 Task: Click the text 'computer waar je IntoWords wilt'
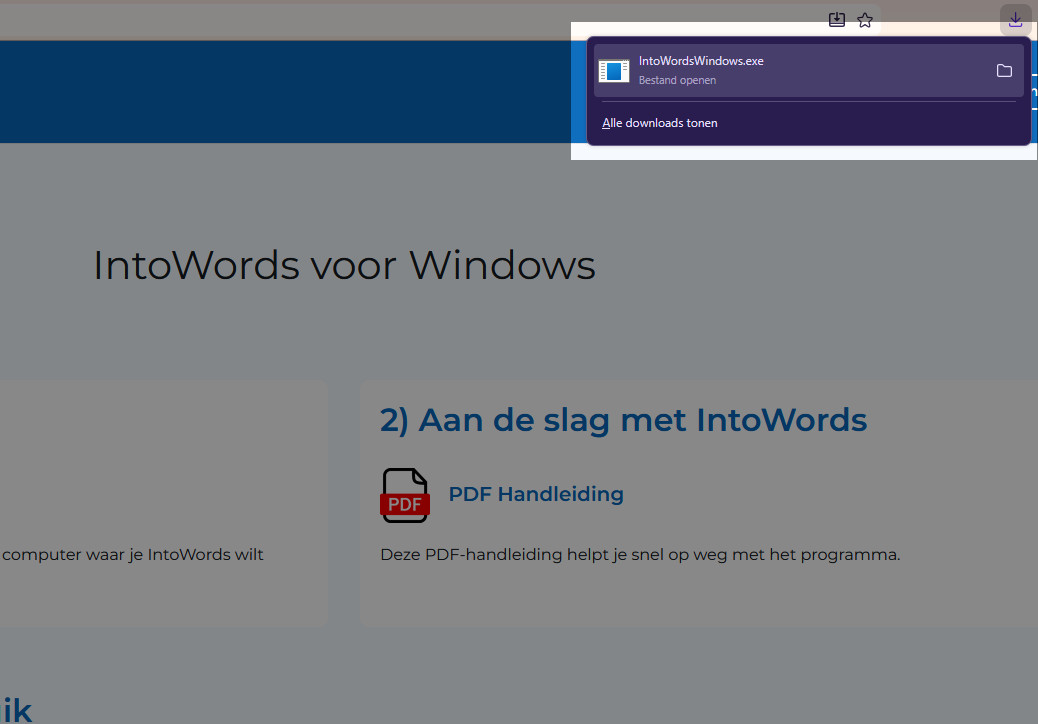pyautogui.click(x=132, y=555)
